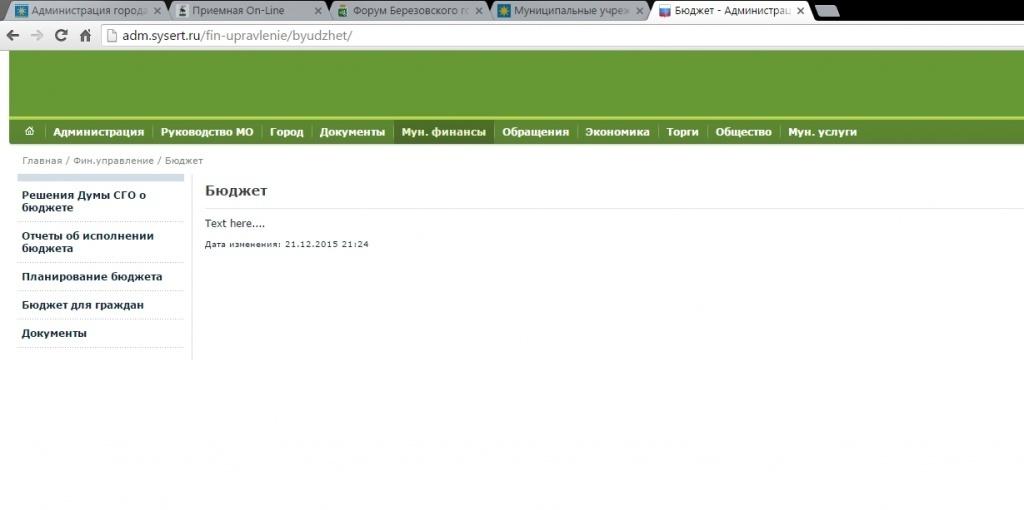Select Мун. финансы in navigation bar
The width and height of the screenshot is (1024, 510).
(x=443, y=132)
